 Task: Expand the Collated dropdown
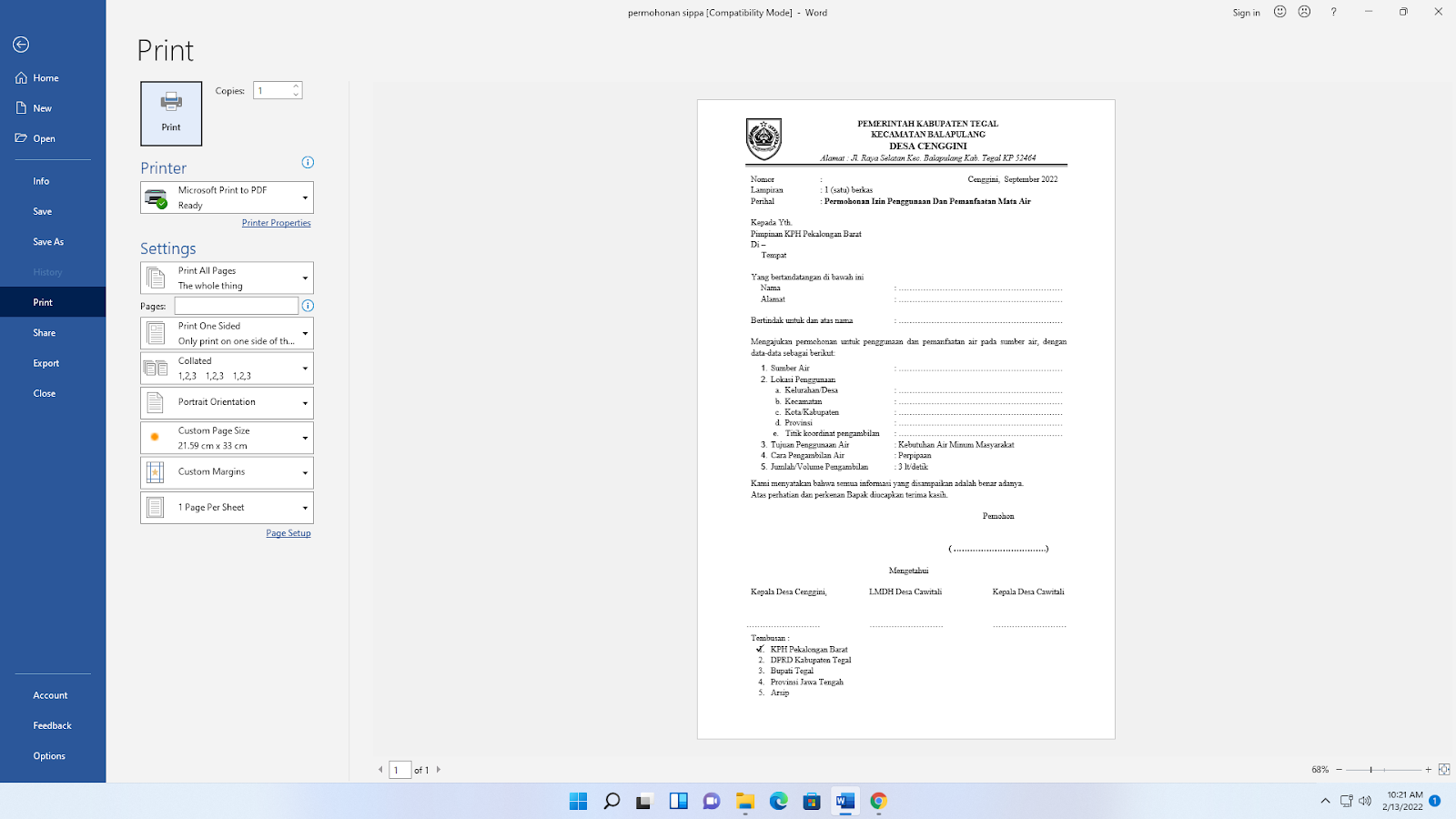click(227, 368)
